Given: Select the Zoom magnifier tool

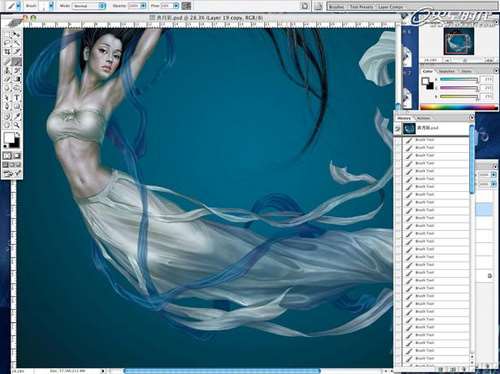Looking at the screenshot, I should click(x=17, y=126).
